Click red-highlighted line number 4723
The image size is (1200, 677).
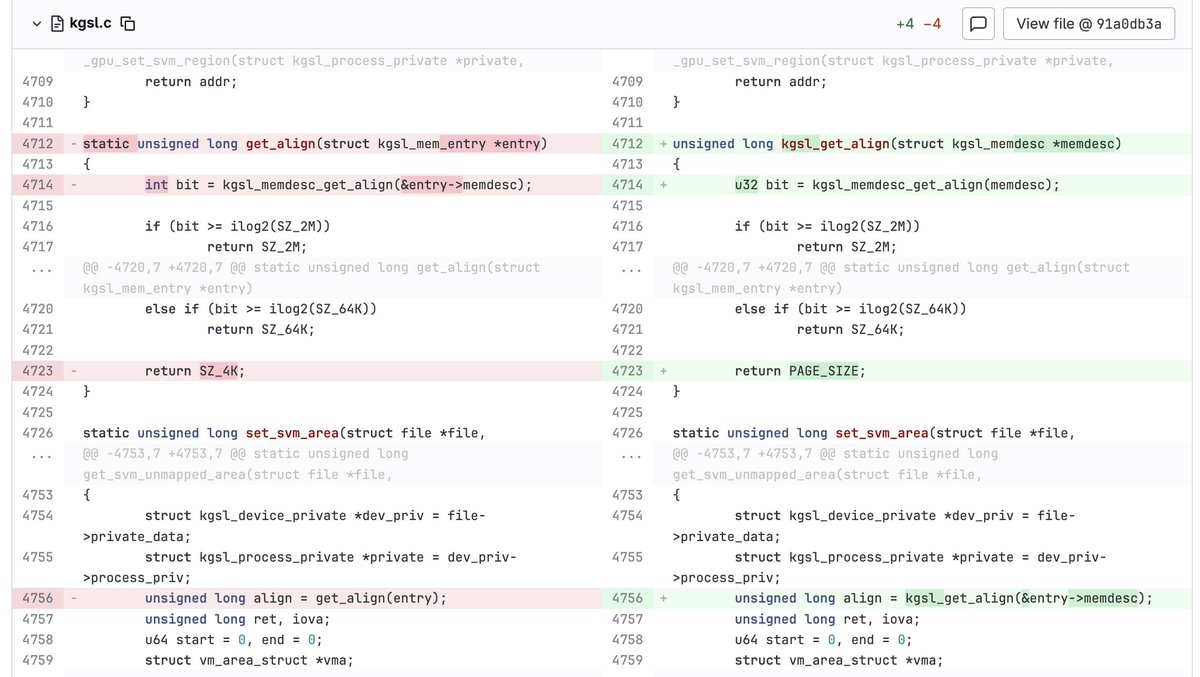(x=37, y=371)
